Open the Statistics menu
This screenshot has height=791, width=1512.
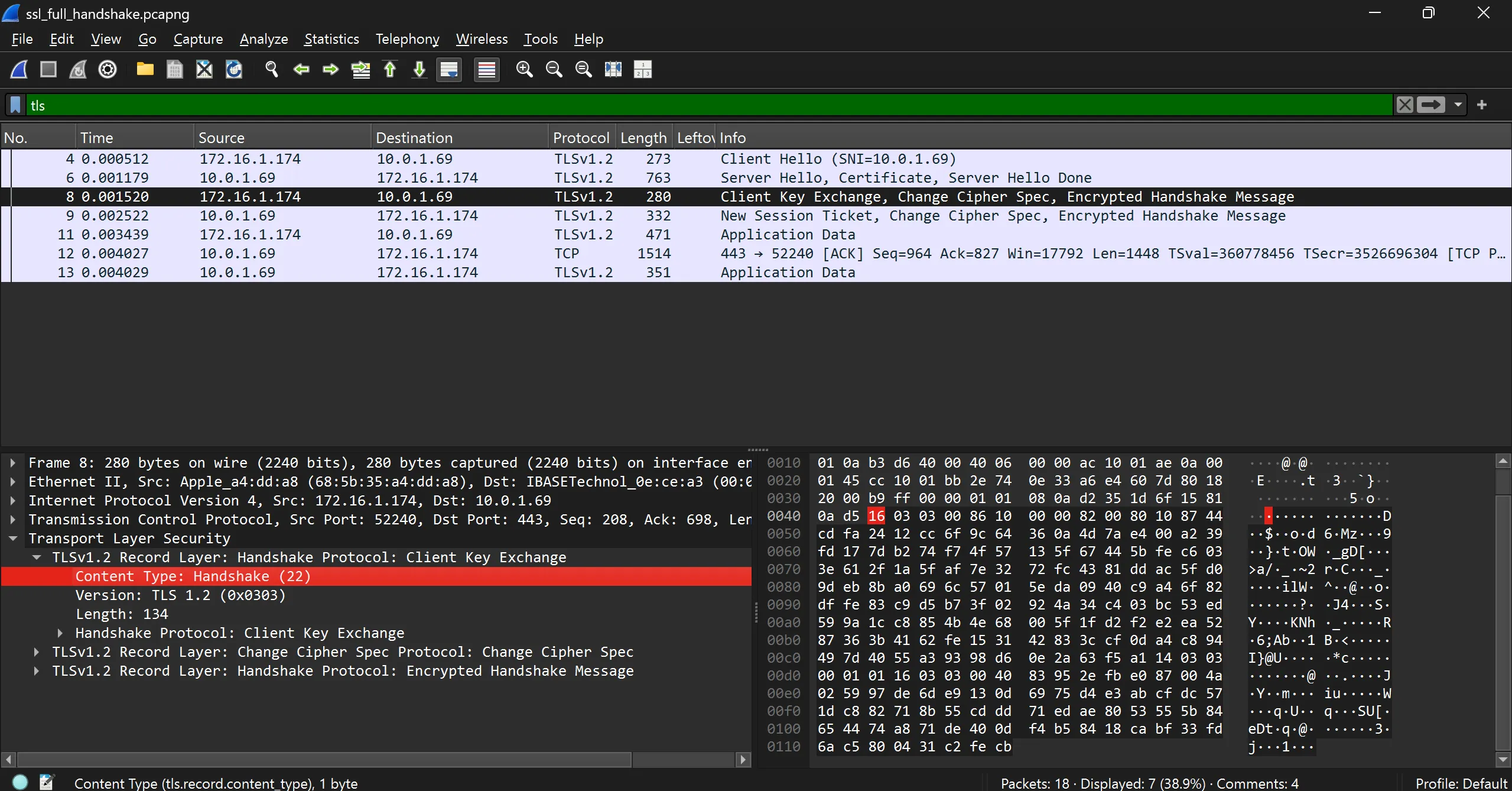click(x=331, y=39)
